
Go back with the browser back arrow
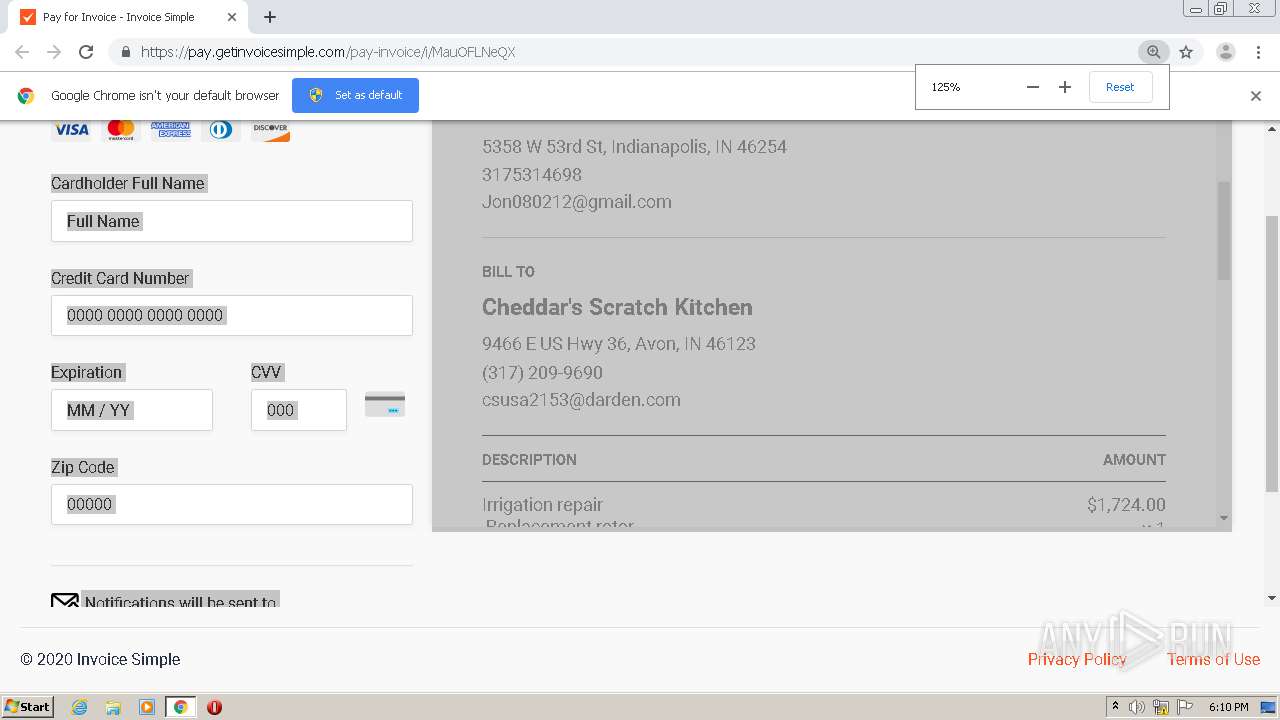coord(22,52)
